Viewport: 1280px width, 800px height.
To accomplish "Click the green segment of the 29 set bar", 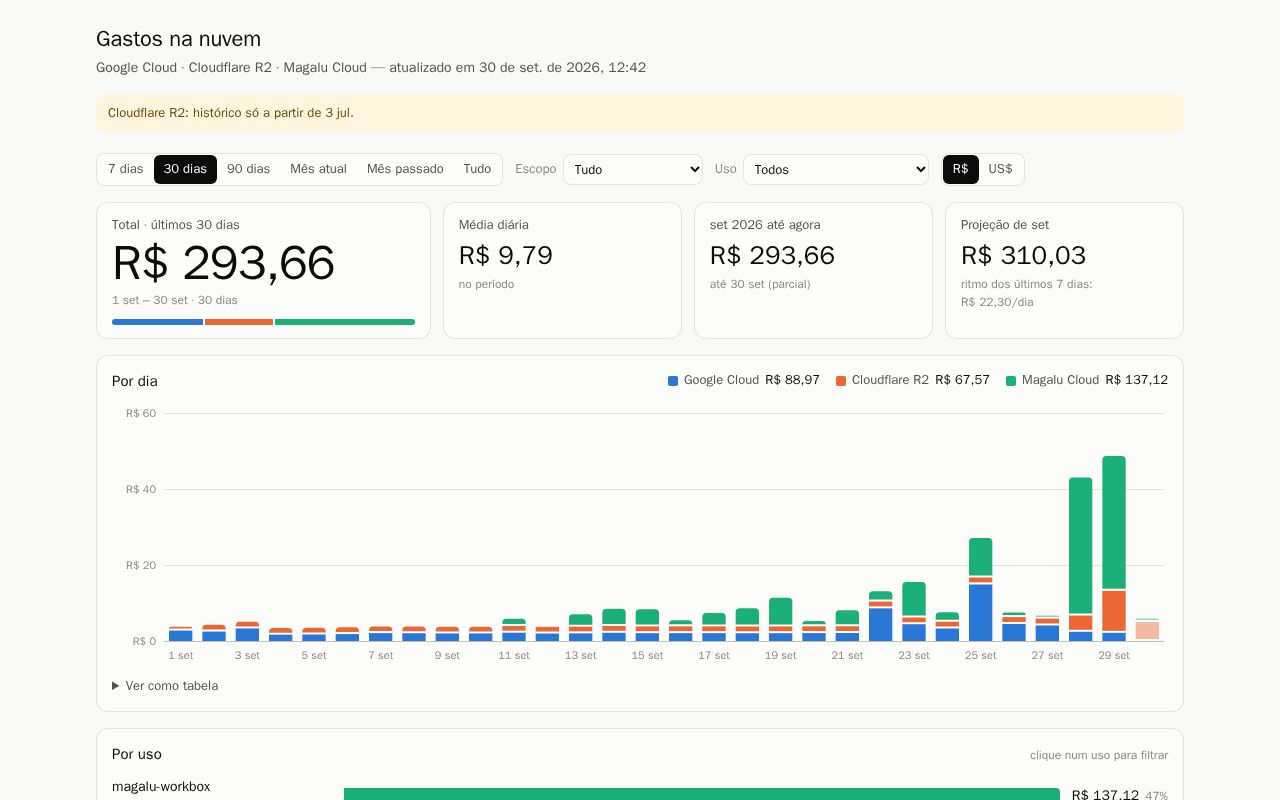I will [1114, 522].
